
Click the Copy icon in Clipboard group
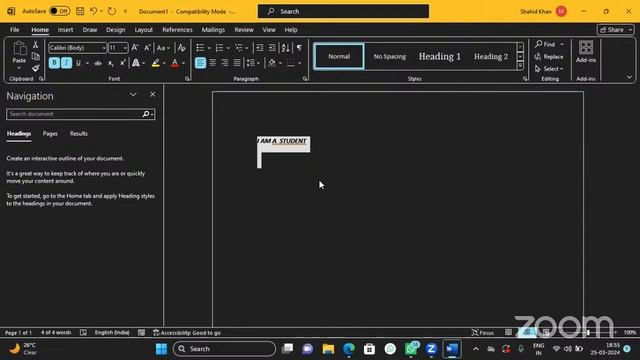click(x=36, y=56)
